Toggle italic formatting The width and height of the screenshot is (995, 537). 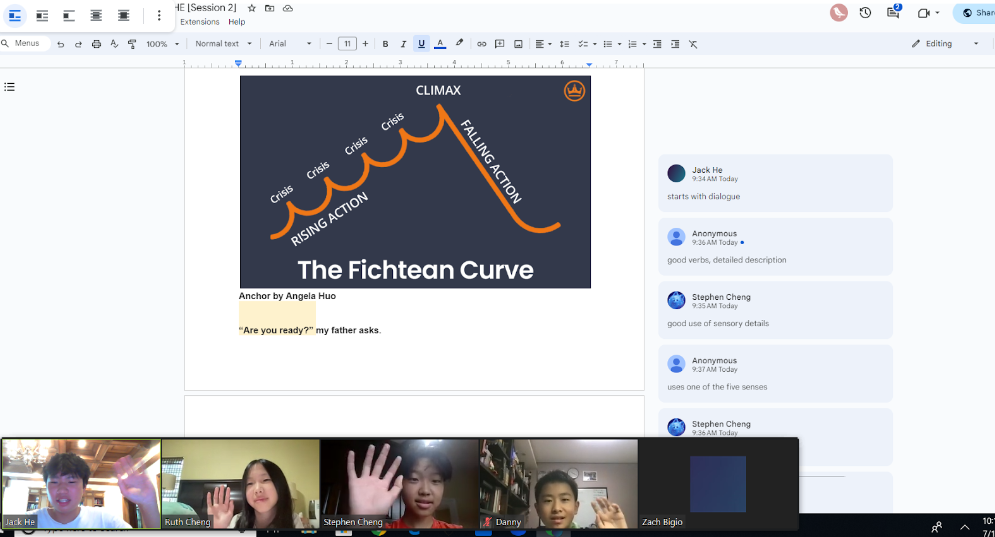(403, 44)
